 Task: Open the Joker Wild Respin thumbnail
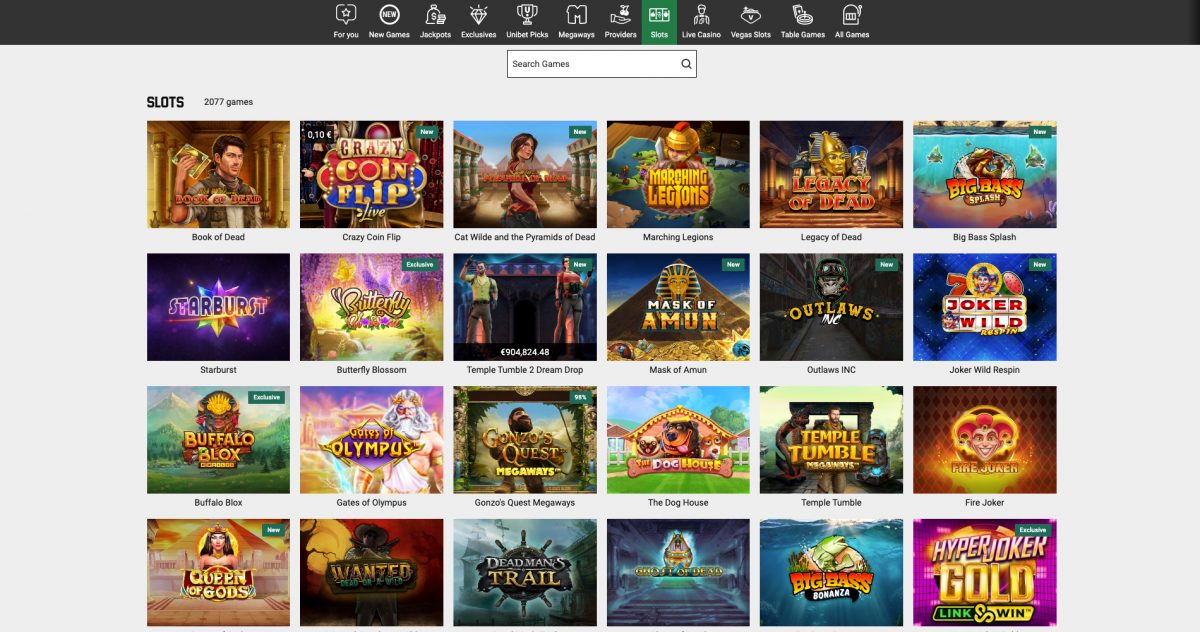point(985,307)
